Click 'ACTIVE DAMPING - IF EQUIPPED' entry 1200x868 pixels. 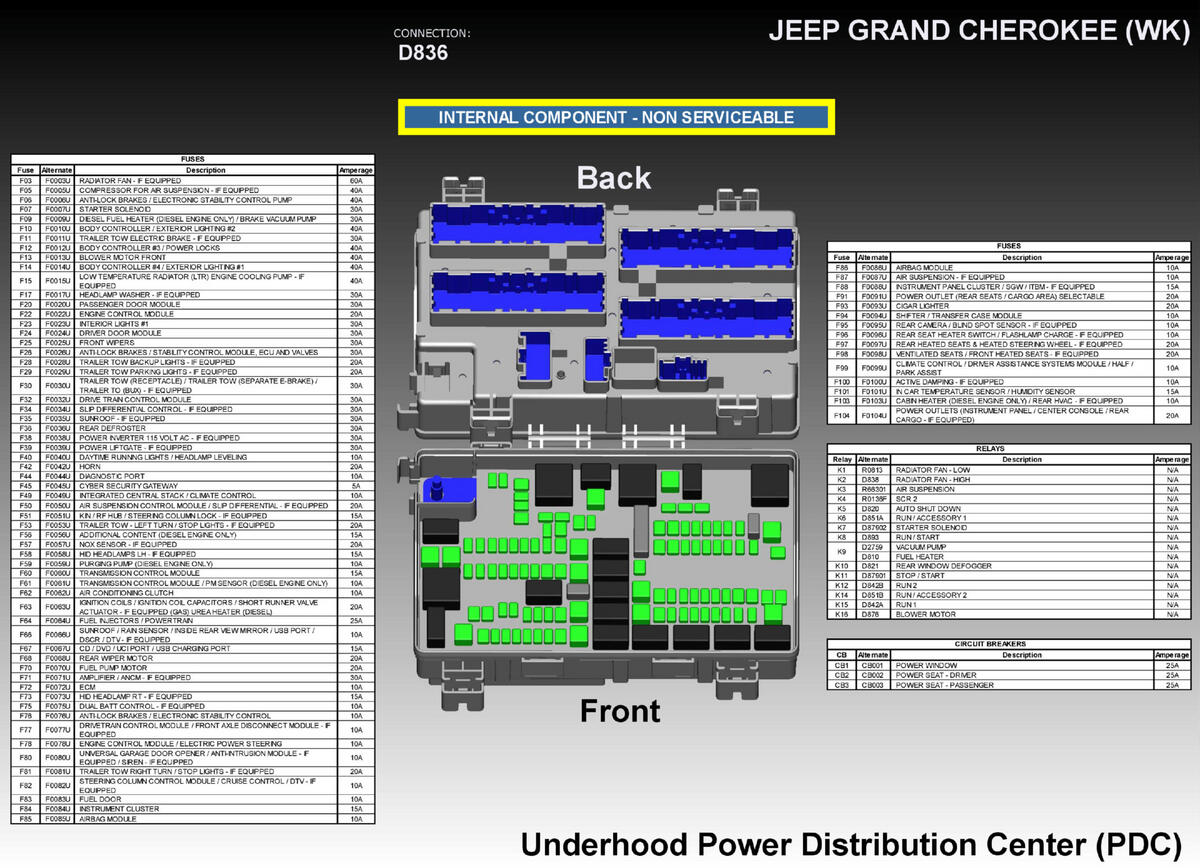[1009, 382]
